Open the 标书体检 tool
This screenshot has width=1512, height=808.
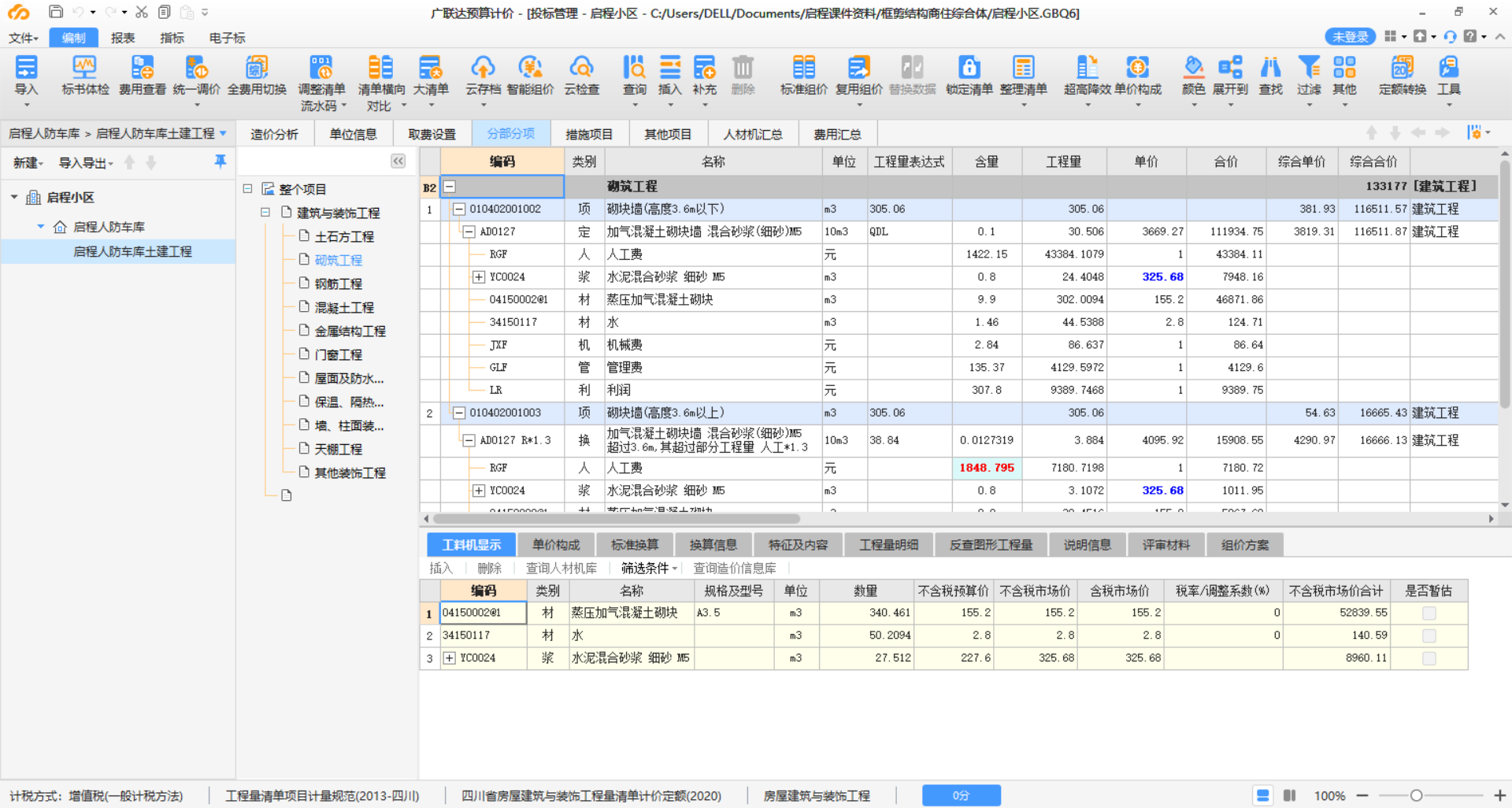85,76
